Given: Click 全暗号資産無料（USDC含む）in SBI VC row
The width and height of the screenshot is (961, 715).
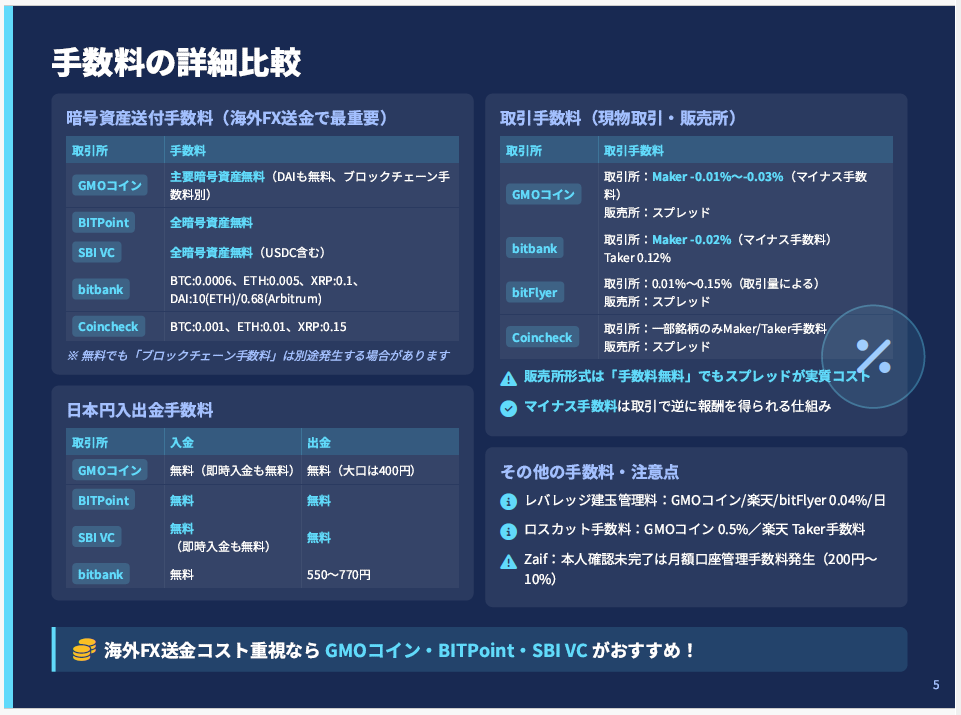Looking at the screenshot, I should point(248,252).
